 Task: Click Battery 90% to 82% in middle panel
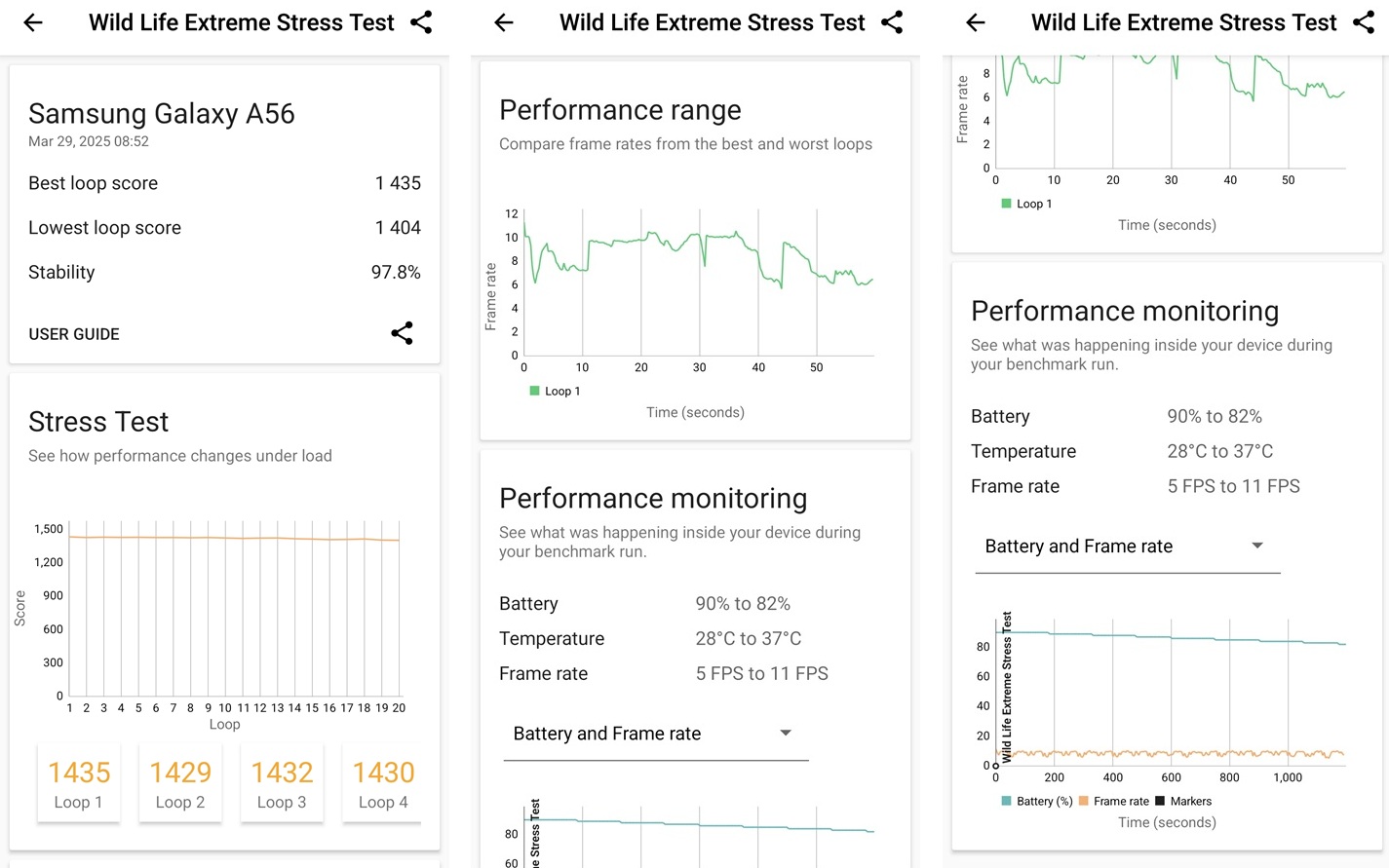[x=644, y=604]
